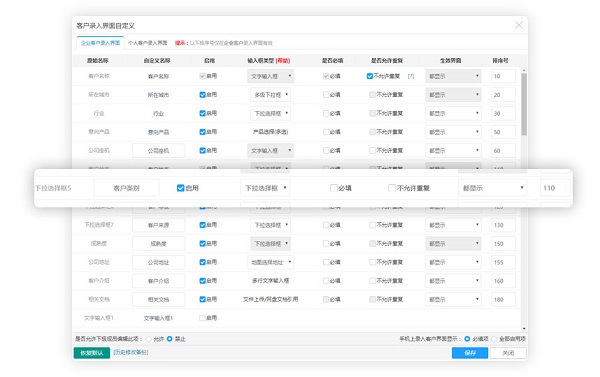Open 地图选择地址 dropdown for 公司地址

(x=270, y=262)
